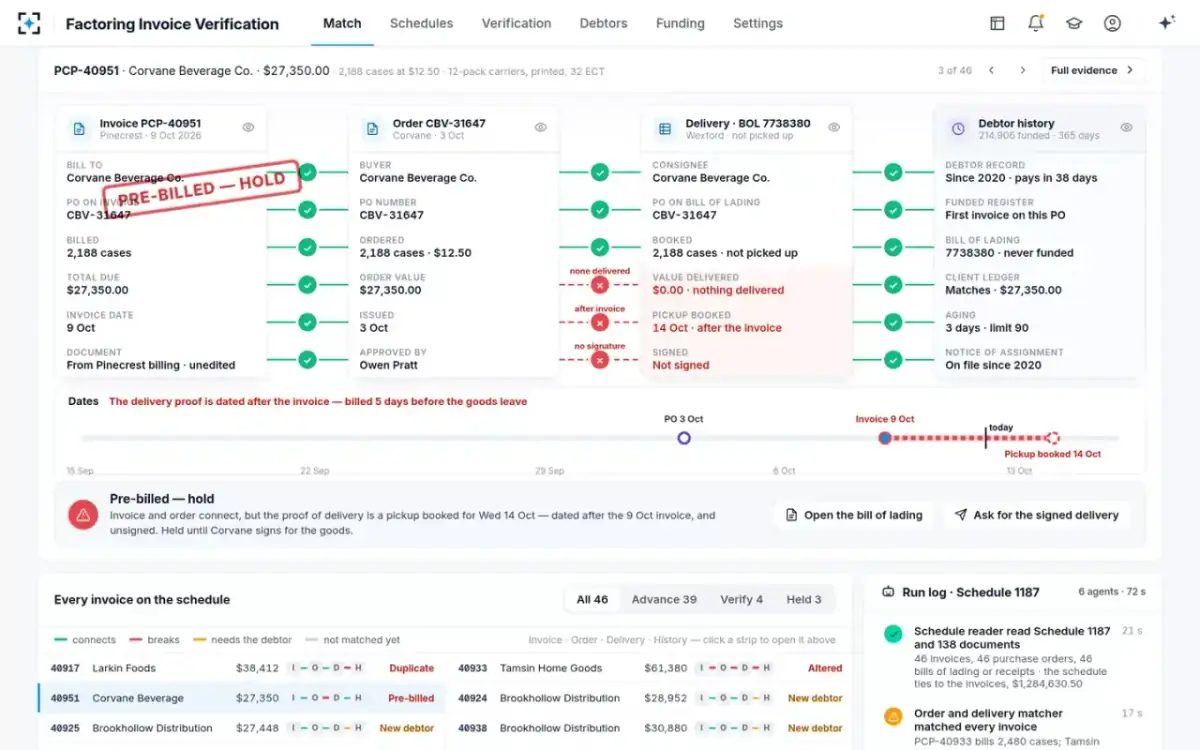This screenshot has width=1200, height=750.
Task: Click the 'none delivered' red X marker
Action: [x=600, y=285]
